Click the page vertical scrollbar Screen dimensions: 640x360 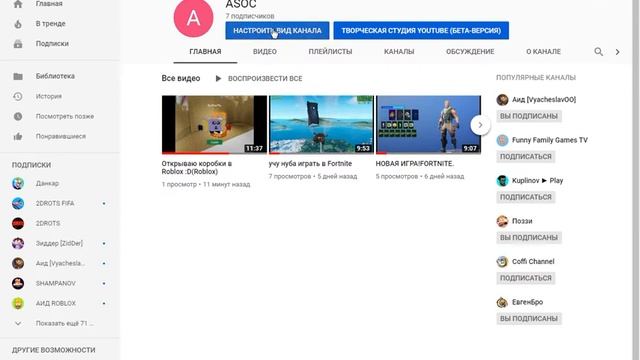(x=636, y=180)
